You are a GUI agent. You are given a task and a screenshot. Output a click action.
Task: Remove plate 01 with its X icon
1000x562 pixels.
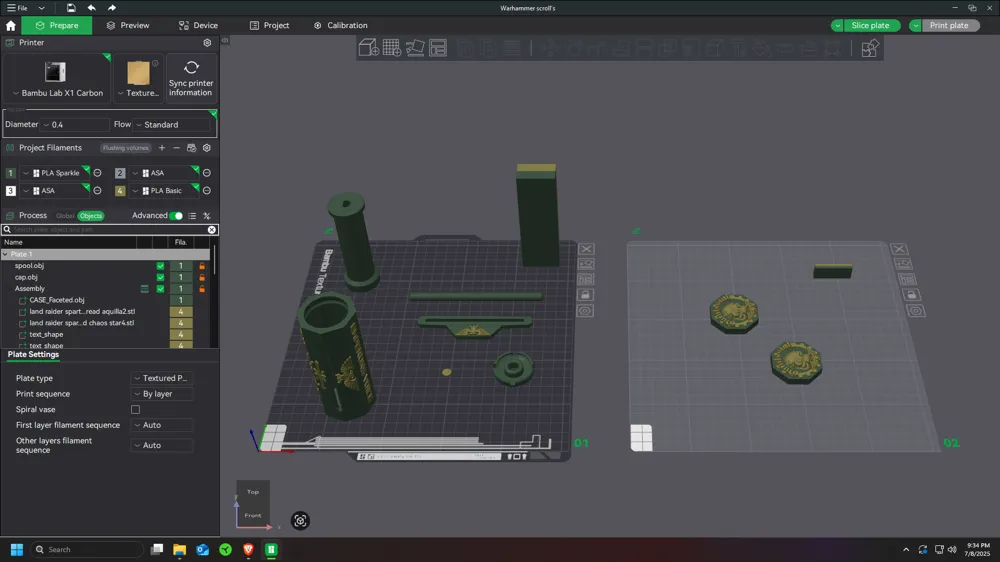586,249
